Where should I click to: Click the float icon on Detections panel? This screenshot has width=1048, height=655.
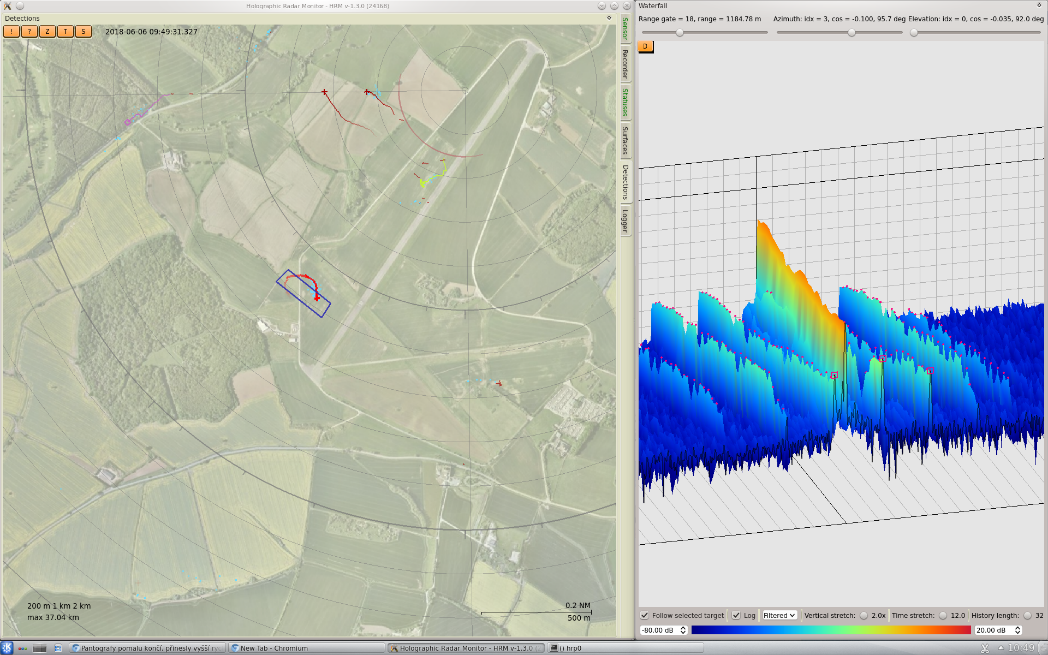(x=609, y=18)
